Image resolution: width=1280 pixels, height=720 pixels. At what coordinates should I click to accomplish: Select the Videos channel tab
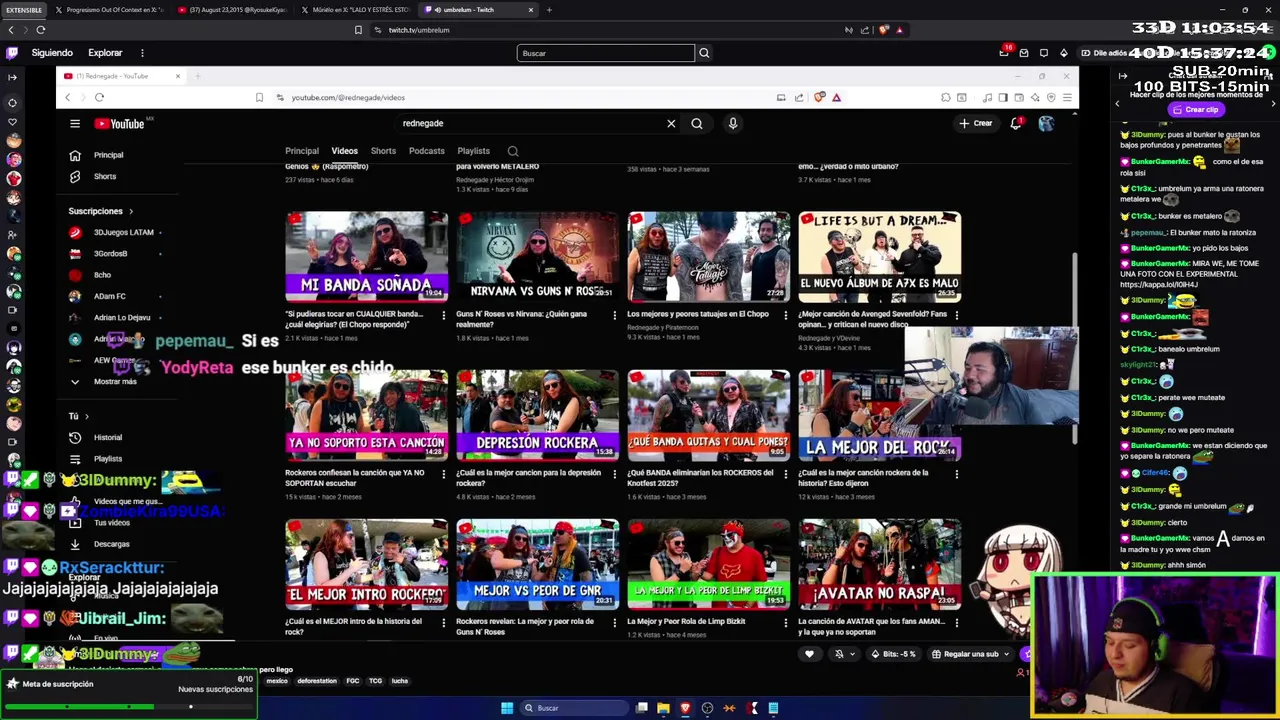pos(345,151)
